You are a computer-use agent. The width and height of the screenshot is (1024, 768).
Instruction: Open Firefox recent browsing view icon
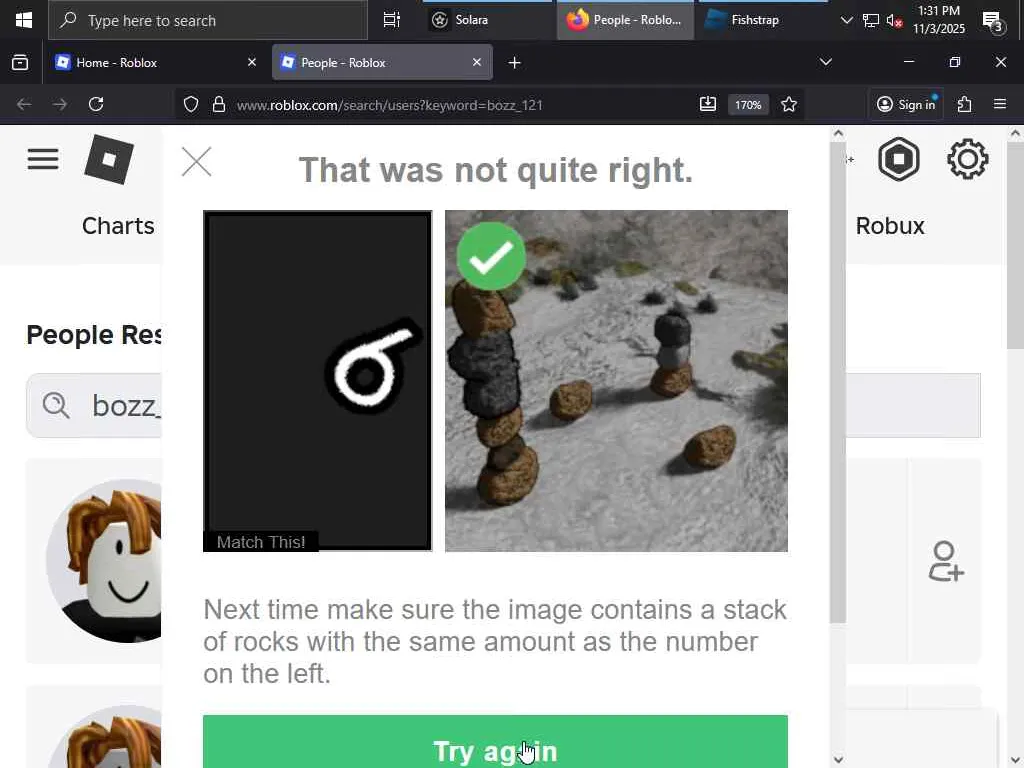click(20, 63)
